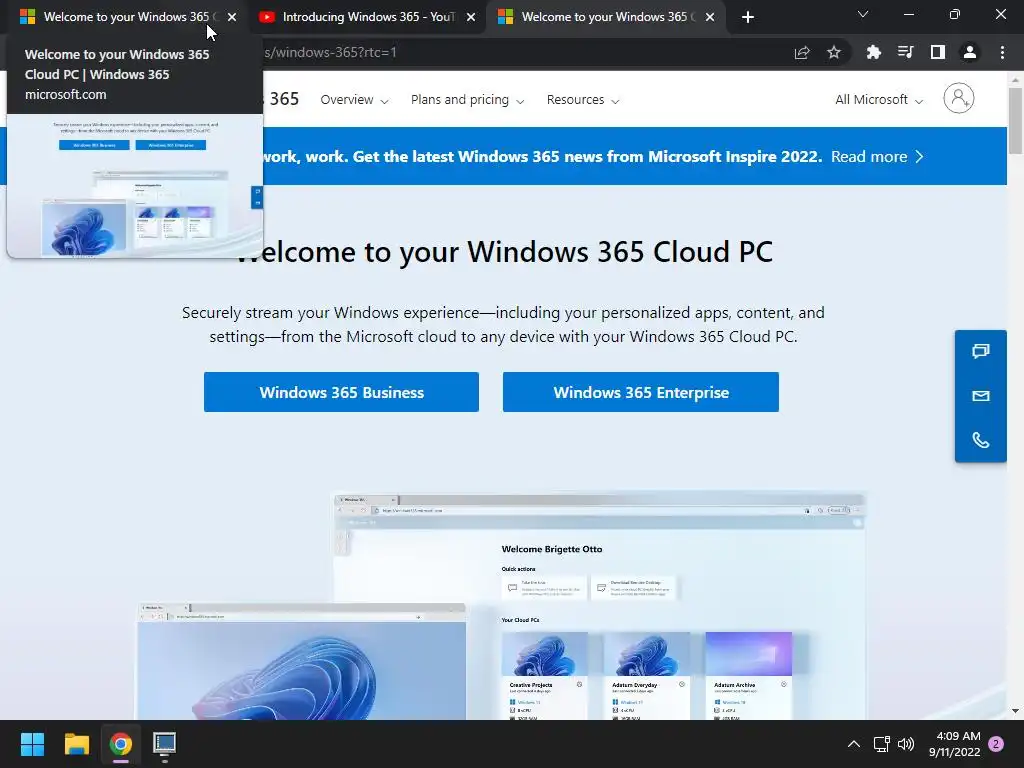Close the Introducing Windows 365 YouTube tab
The image size is (1024, 768).
tap(471, 17)
